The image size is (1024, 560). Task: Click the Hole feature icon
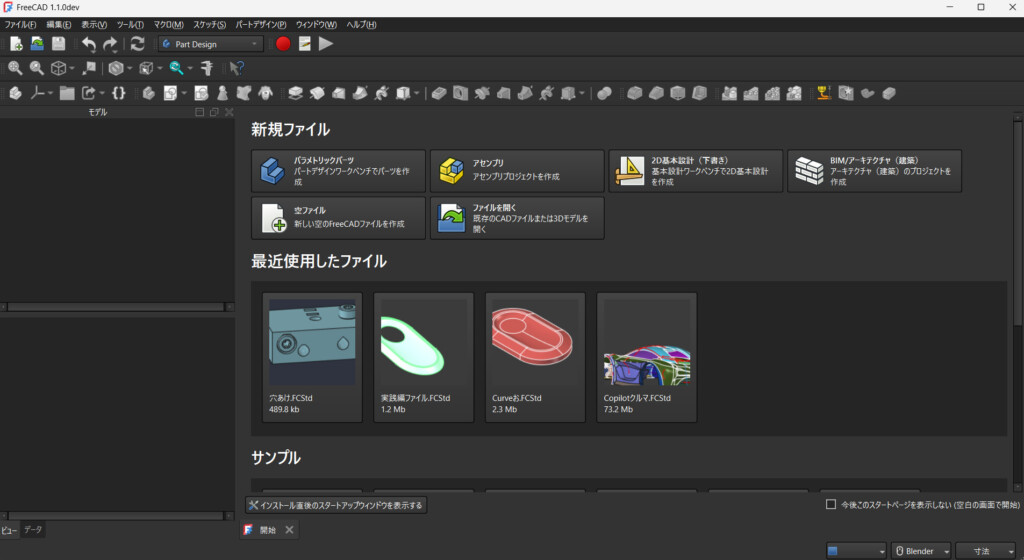(460, 93)
